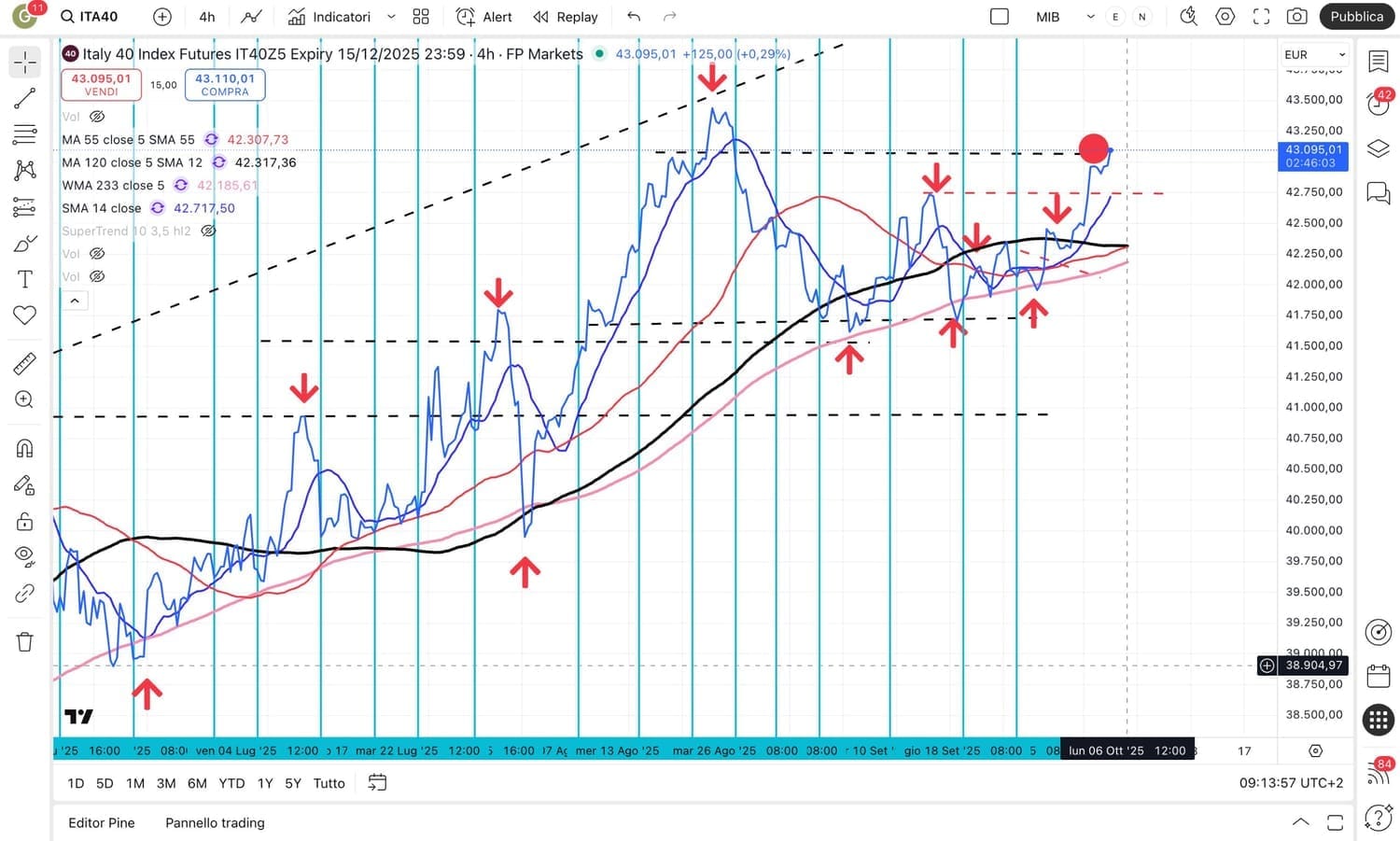The width and height of the screenshot is (1400, 841).
Task: Take a chart snapshot with the camera
Action: point(1296,17)
